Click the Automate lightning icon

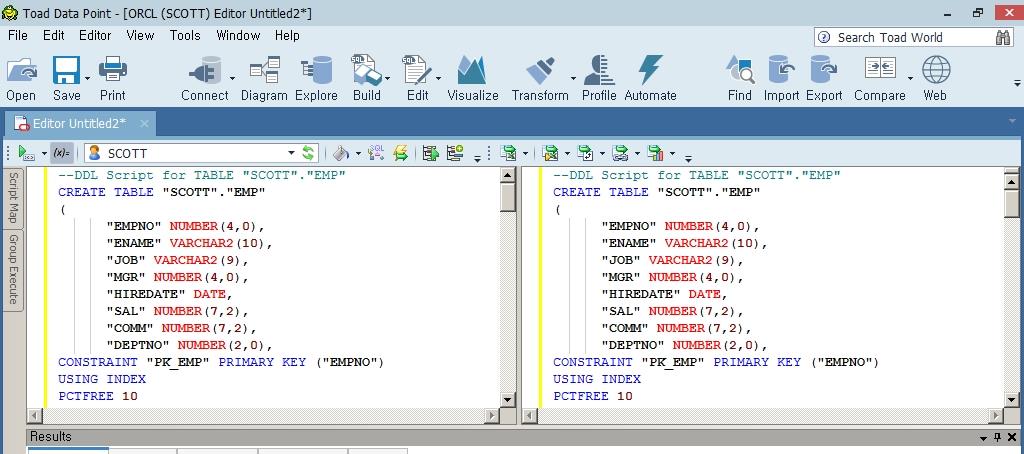click(x=650, y=78)
